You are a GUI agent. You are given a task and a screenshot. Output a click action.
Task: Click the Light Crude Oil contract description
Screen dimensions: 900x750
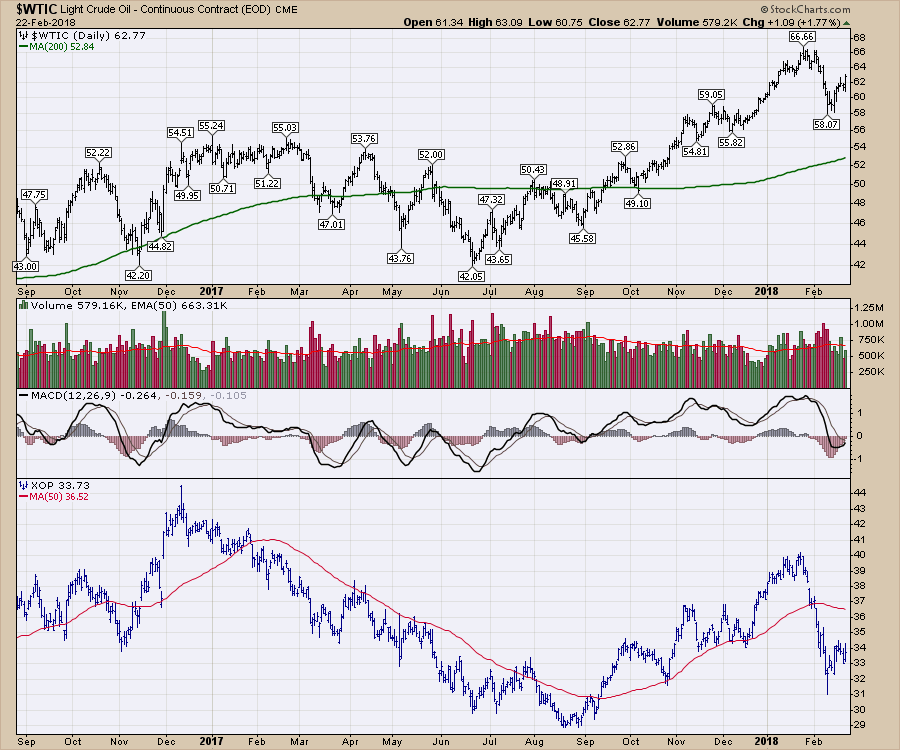click(166, 10)
